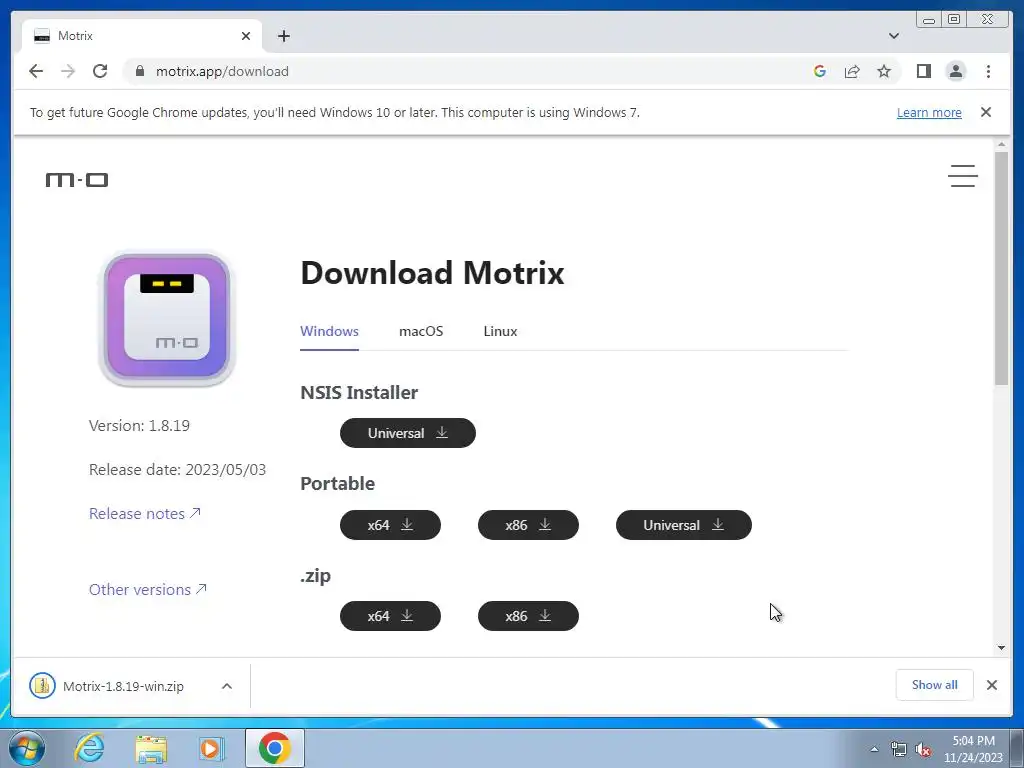
Task: Click the scrollbar up arrow
Action: 1001,144
